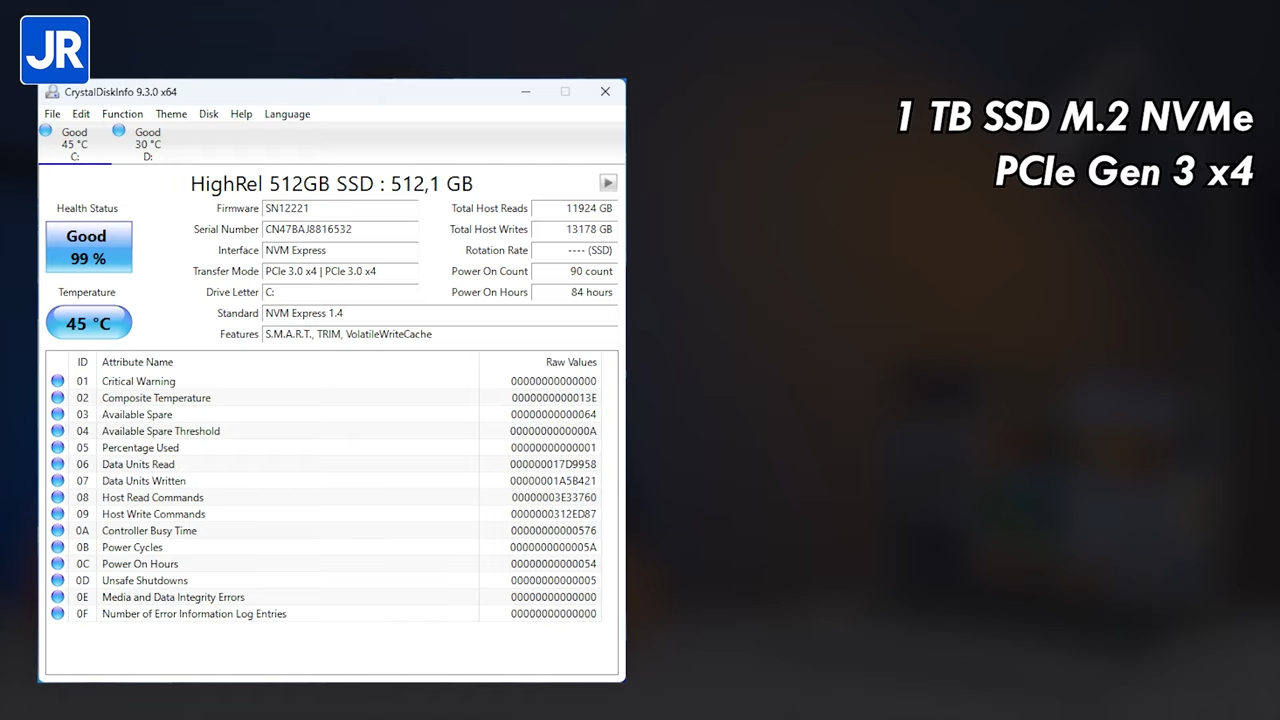Open the Theme menu

pyautogui.click(x=171, y=114)
